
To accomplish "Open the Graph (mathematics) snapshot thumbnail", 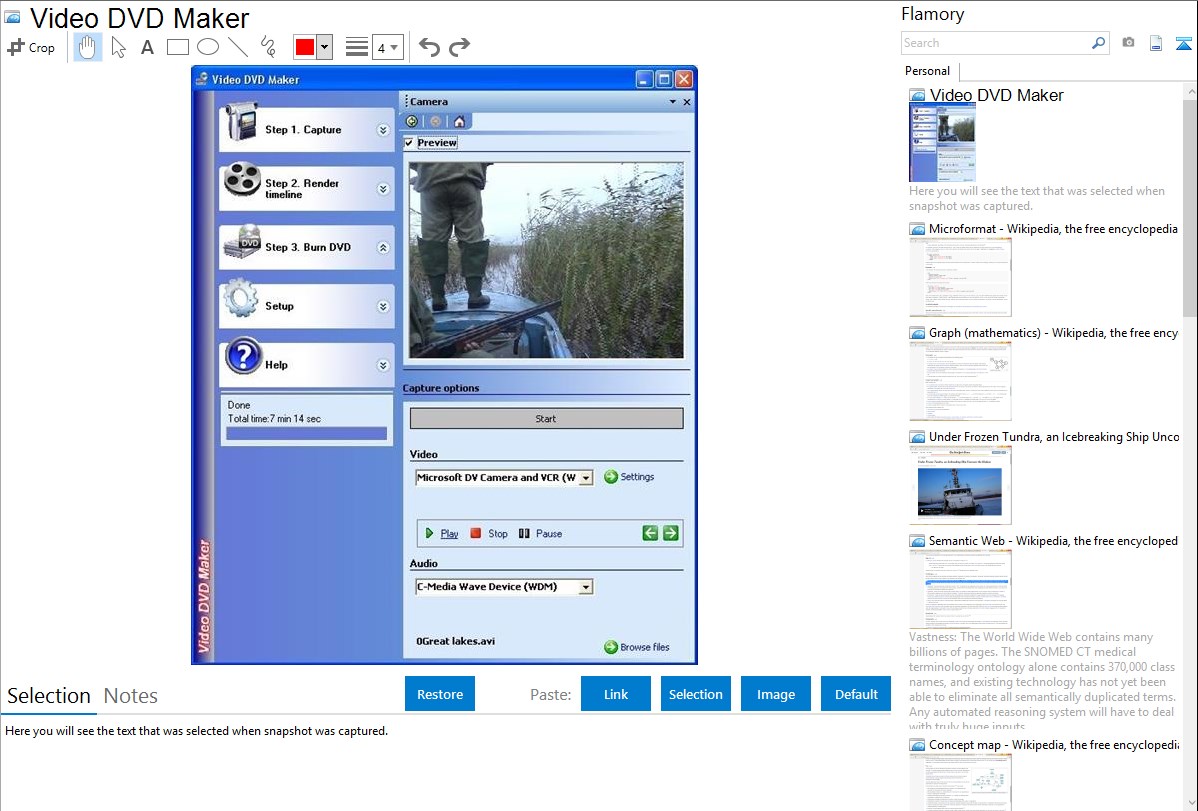I will [x=960, y=381].
